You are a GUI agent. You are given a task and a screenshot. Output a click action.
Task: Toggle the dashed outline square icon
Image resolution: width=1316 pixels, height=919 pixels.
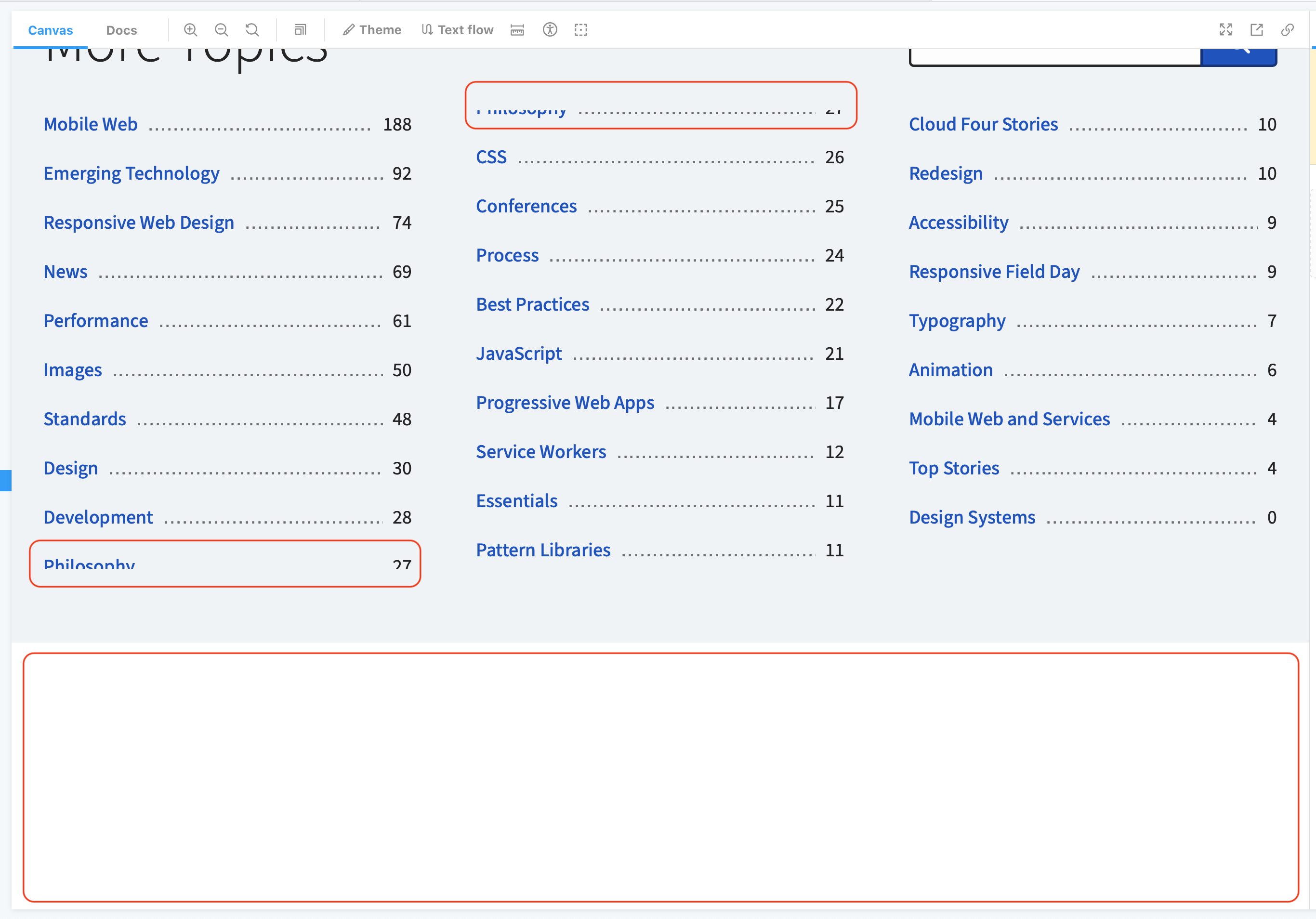580,30
